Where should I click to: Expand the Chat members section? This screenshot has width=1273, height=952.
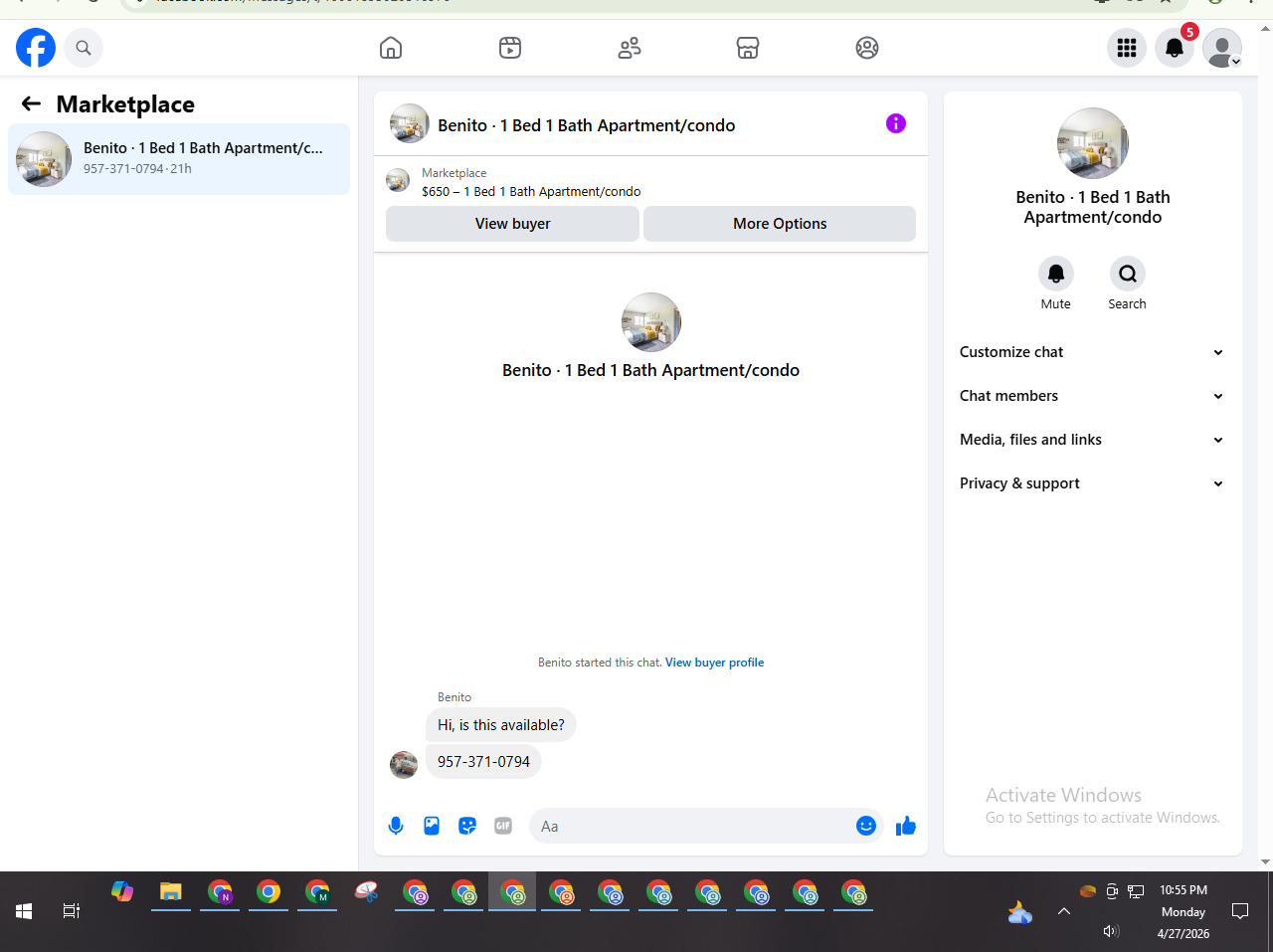tap(1093, 396)
